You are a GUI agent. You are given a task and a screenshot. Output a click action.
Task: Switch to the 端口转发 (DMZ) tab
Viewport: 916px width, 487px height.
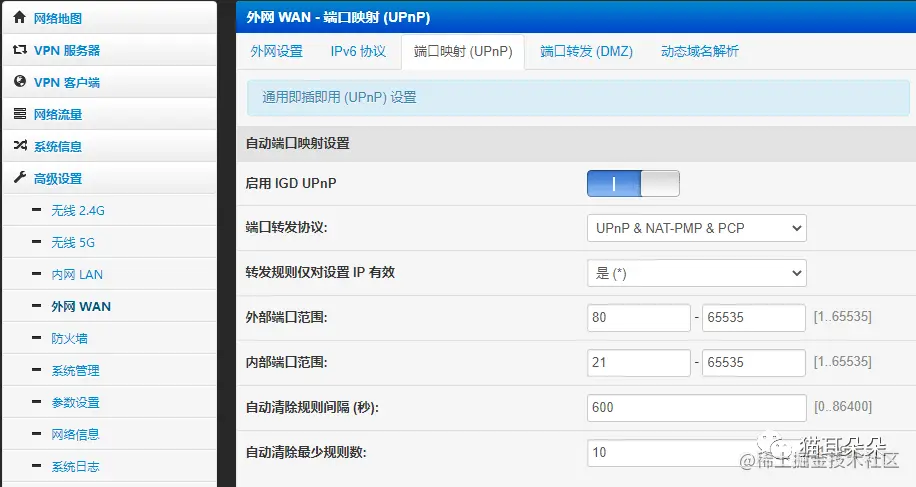[x=587, y=51]
